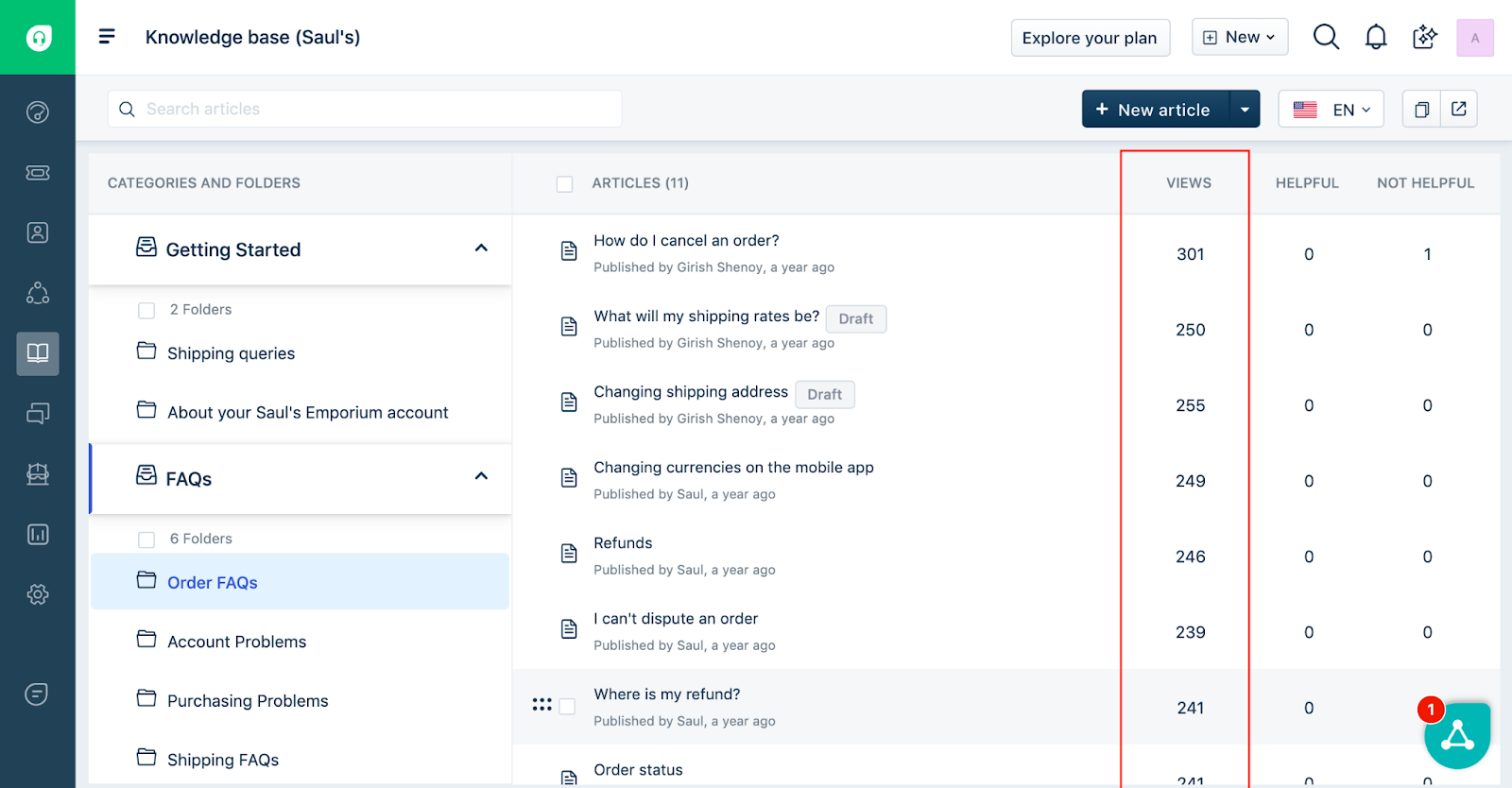Click the notifications bell icon

coord(1376,38)
